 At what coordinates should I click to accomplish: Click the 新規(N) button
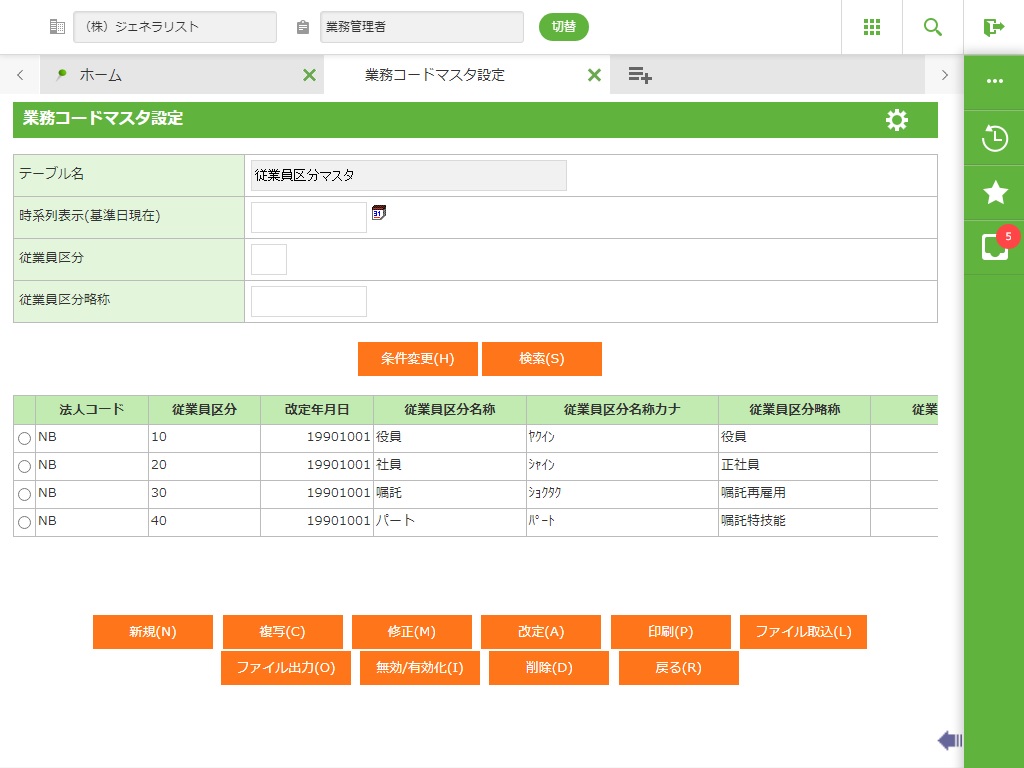click(x=152, y=632)
